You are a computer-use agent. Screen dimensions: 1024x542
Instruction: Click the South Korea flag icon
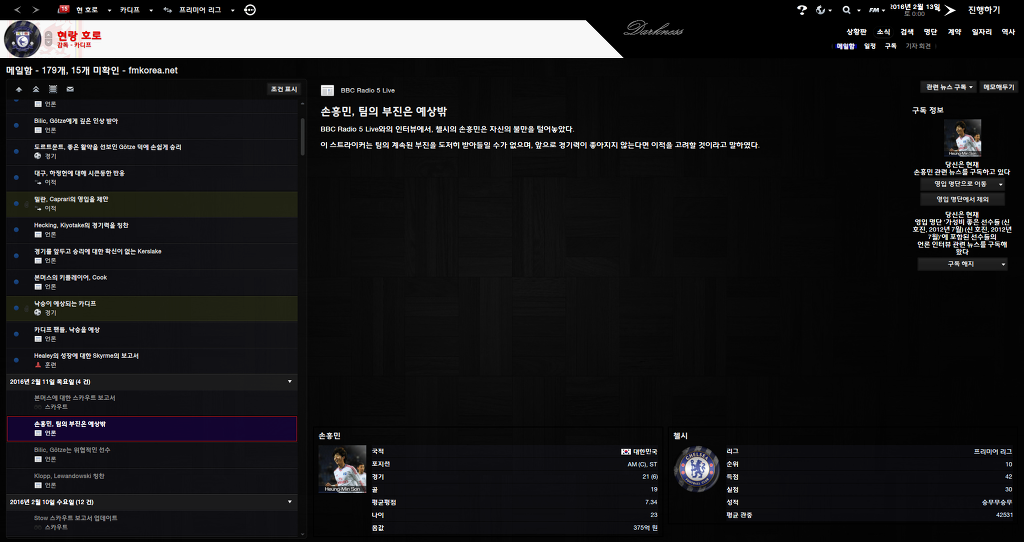626,451
